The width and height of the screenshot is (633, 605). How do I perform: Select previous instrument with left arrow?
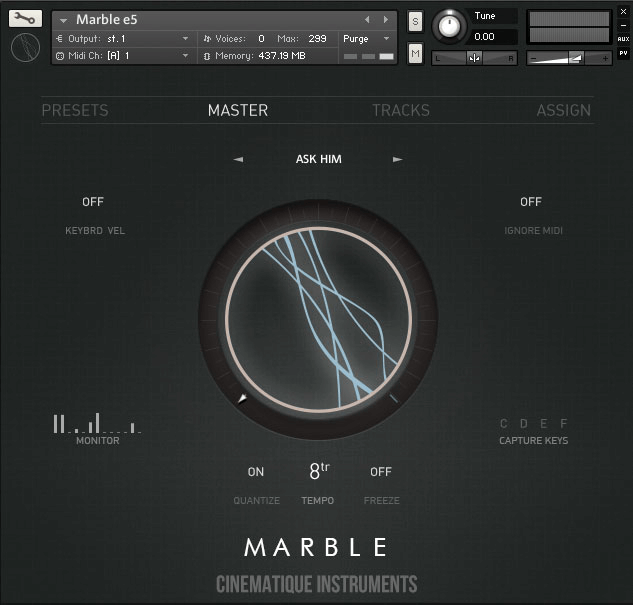367,20
